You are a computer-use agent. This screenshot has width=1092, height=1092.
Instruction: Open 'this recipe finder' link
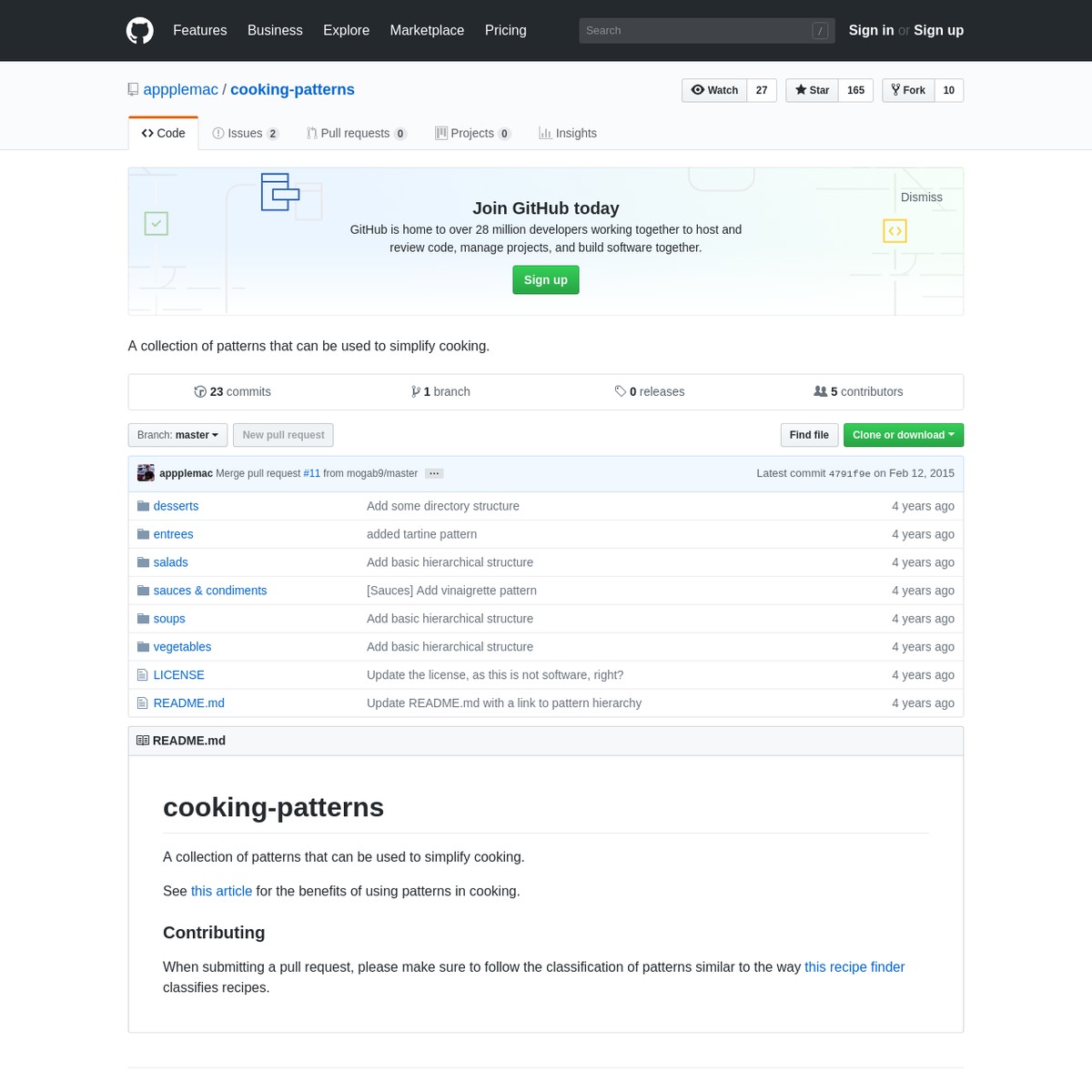pos(854,966)
